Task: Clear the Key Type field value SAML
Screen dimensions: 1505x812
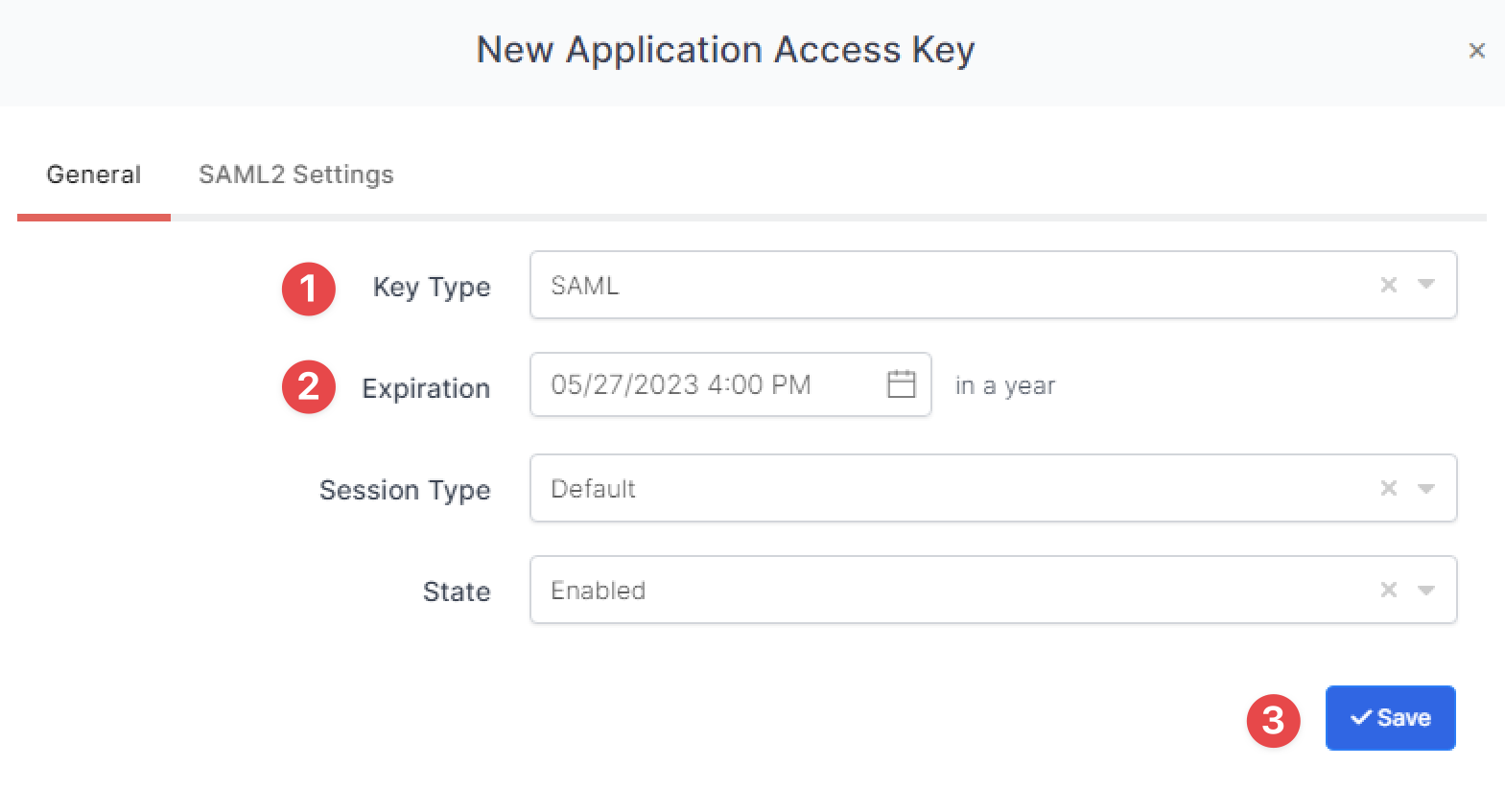Action: (1388, 284)
